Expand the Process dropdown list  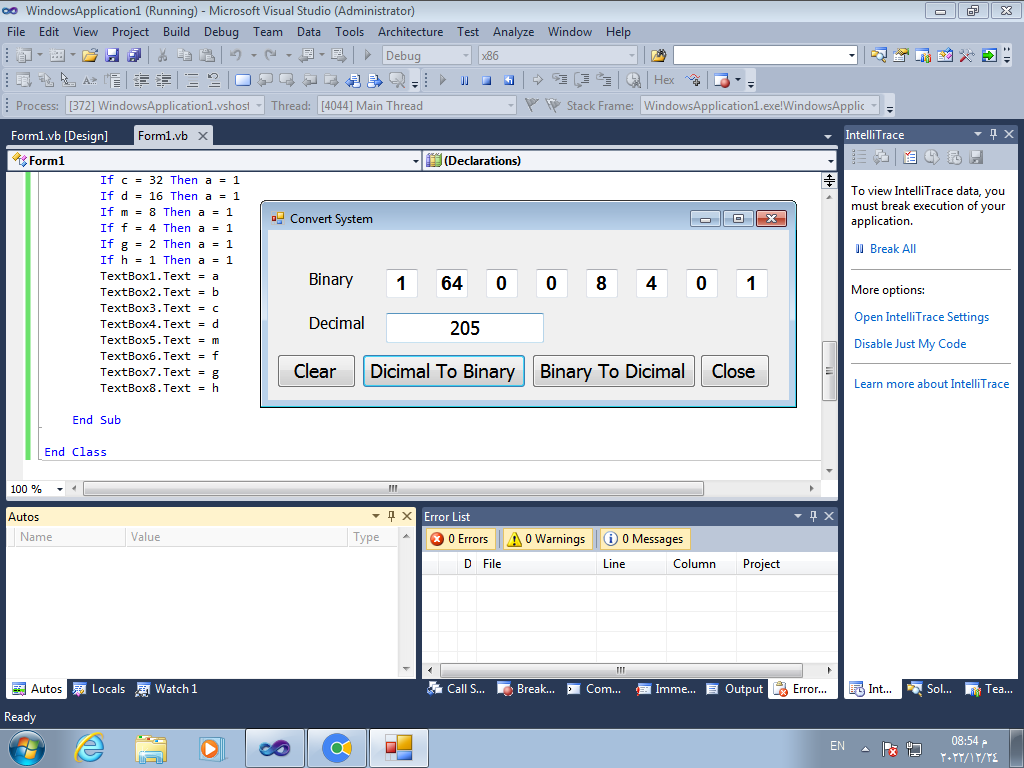tap(259, 106)
